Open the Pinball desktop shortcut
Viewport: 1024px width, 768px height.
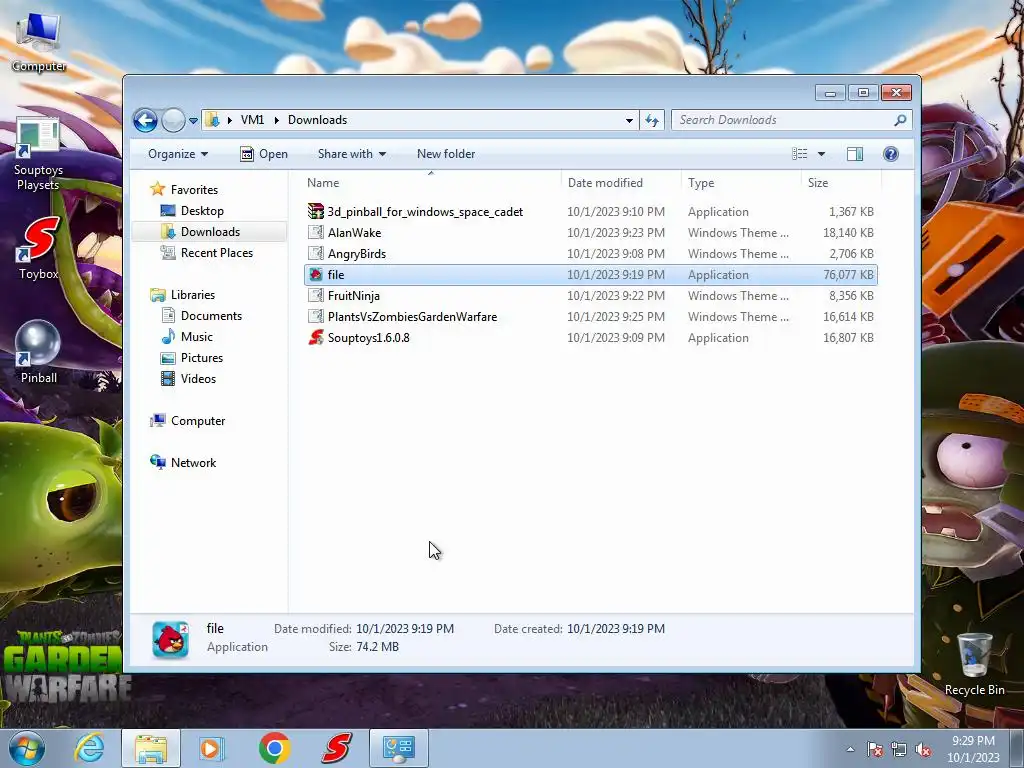pos(39,351)
